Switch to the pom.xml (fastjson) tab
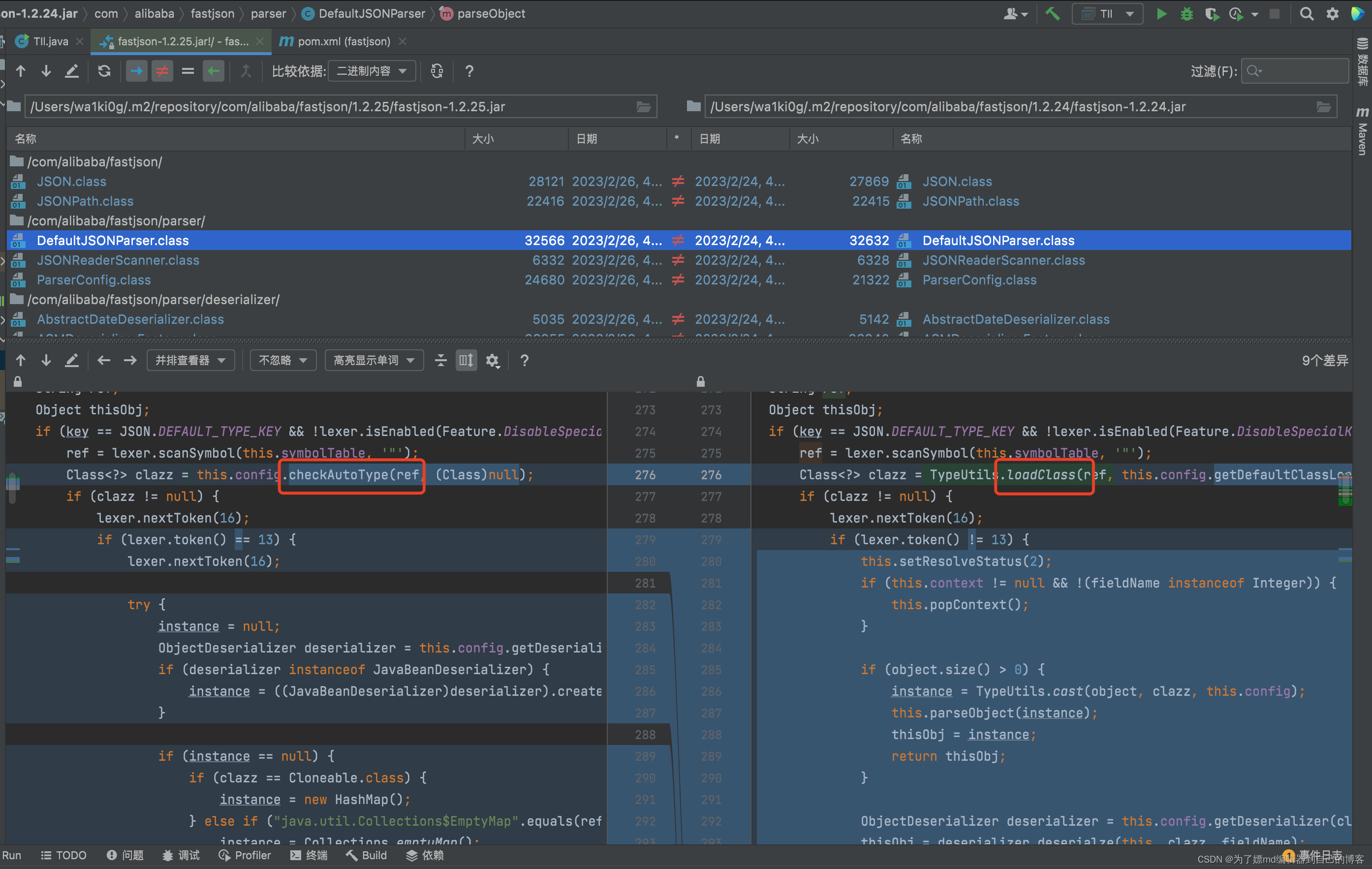 343,42
